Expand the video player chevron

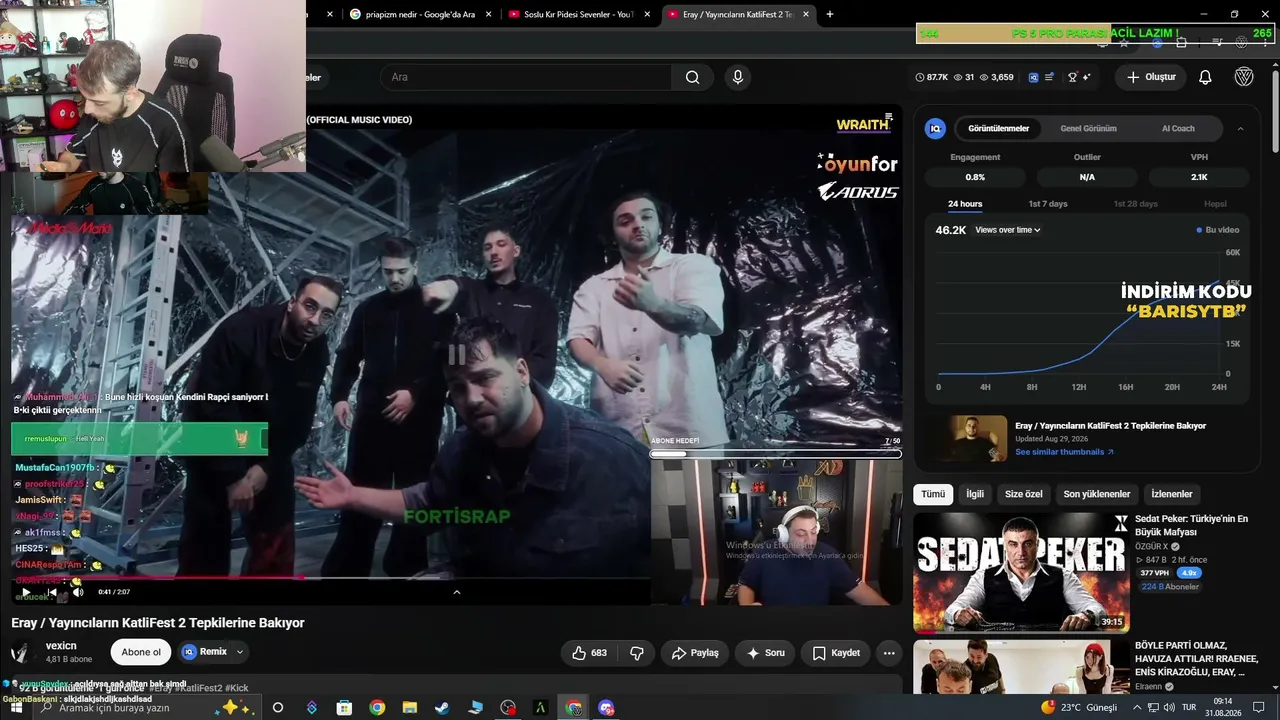457,592
